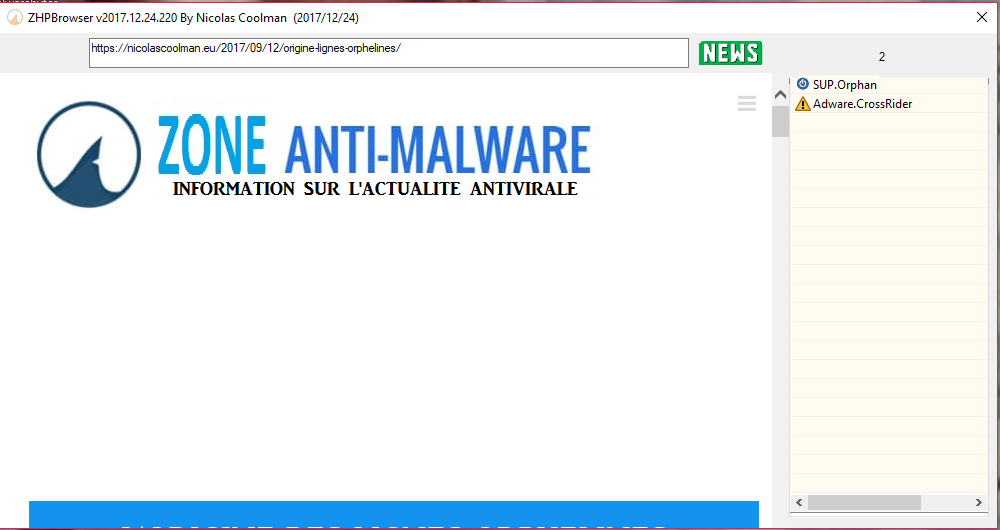The width and height of the screenshot is (1000, 530).
Task: Close the ZHPBrowser window
Action: tap(982, 18)
